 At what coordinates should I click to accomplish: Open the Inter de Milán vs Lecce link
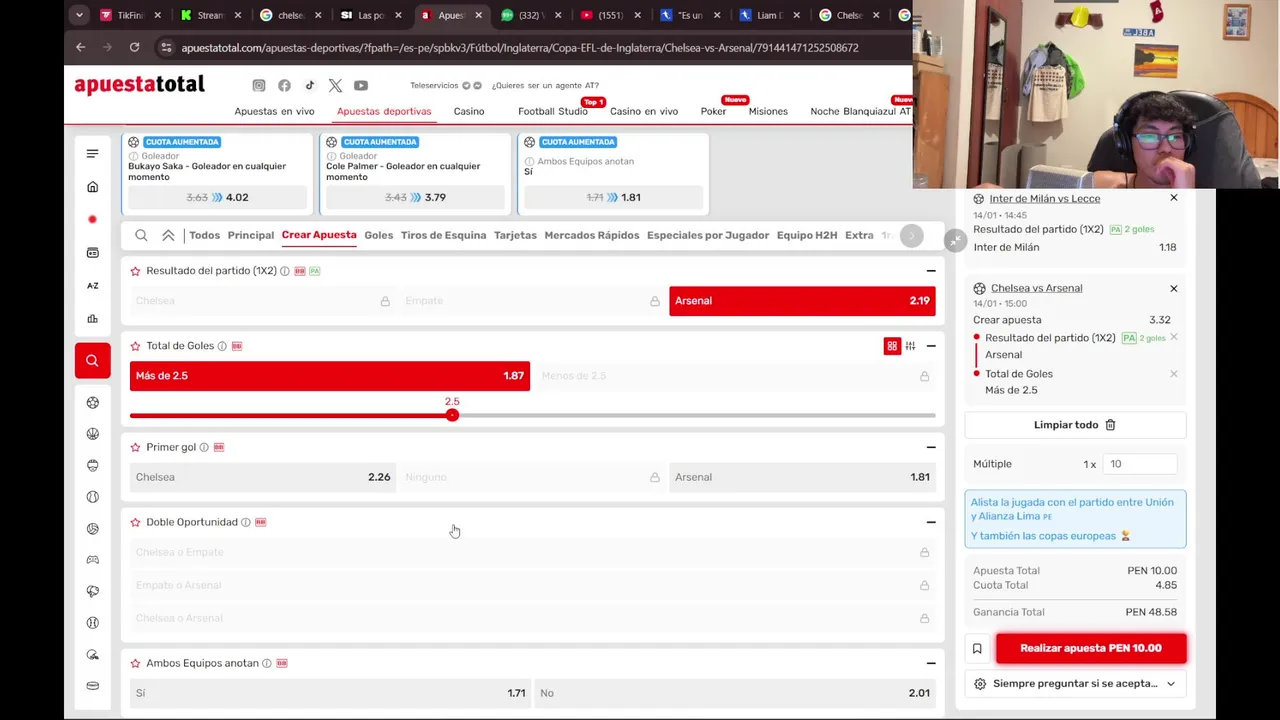[x=1044, y=199]
